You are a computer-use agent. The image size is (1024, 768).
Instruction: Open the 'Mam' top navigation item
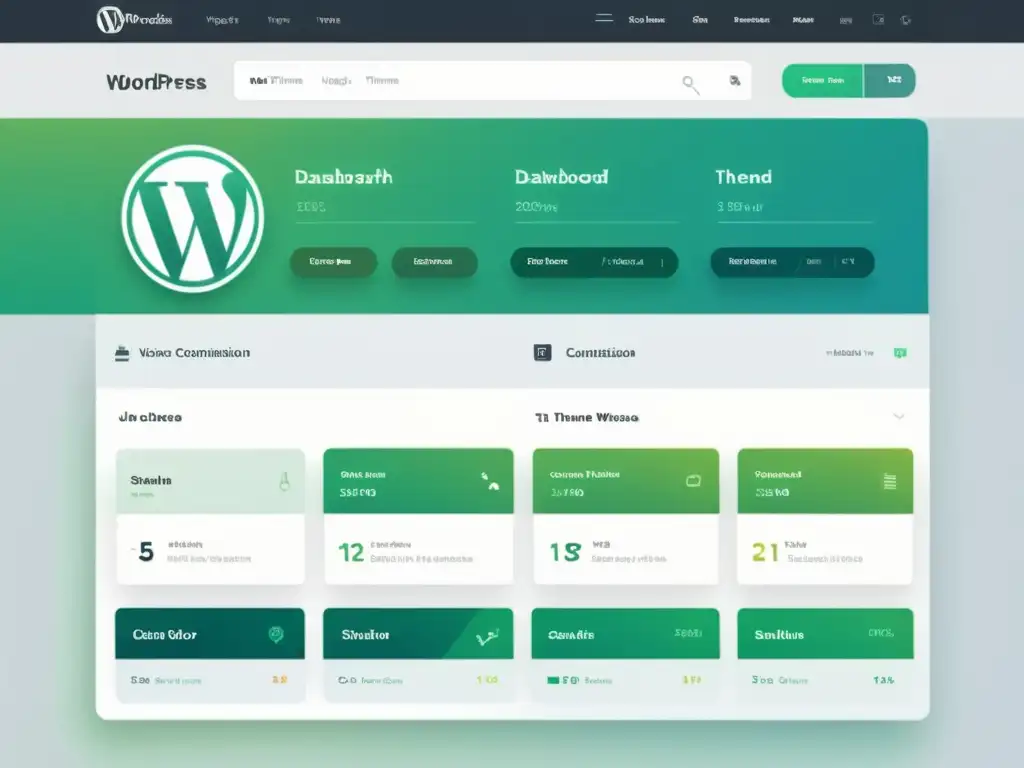803,20
